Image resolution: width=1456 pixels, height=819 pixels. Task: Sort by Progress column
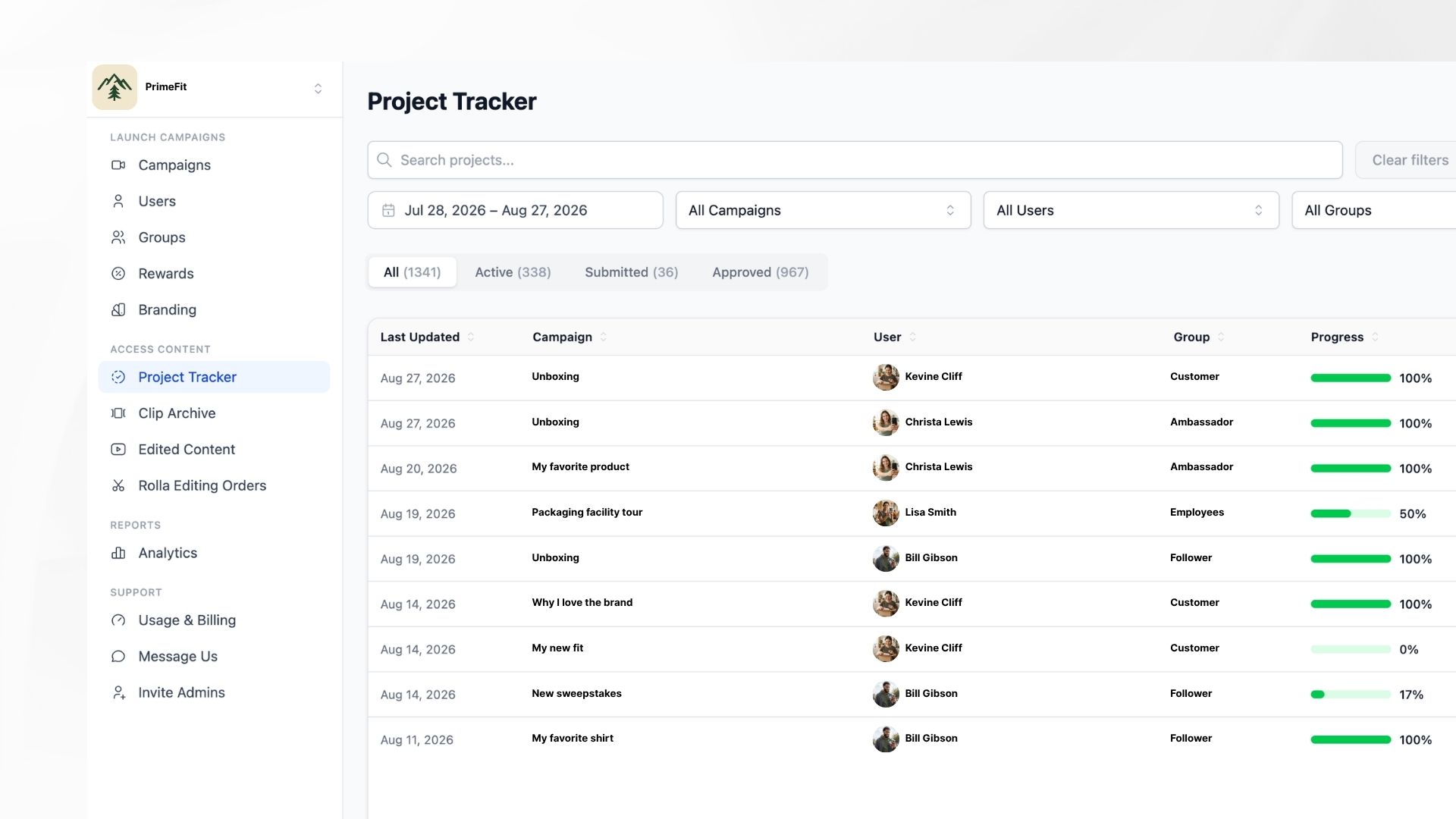[x=1345, y=337]
